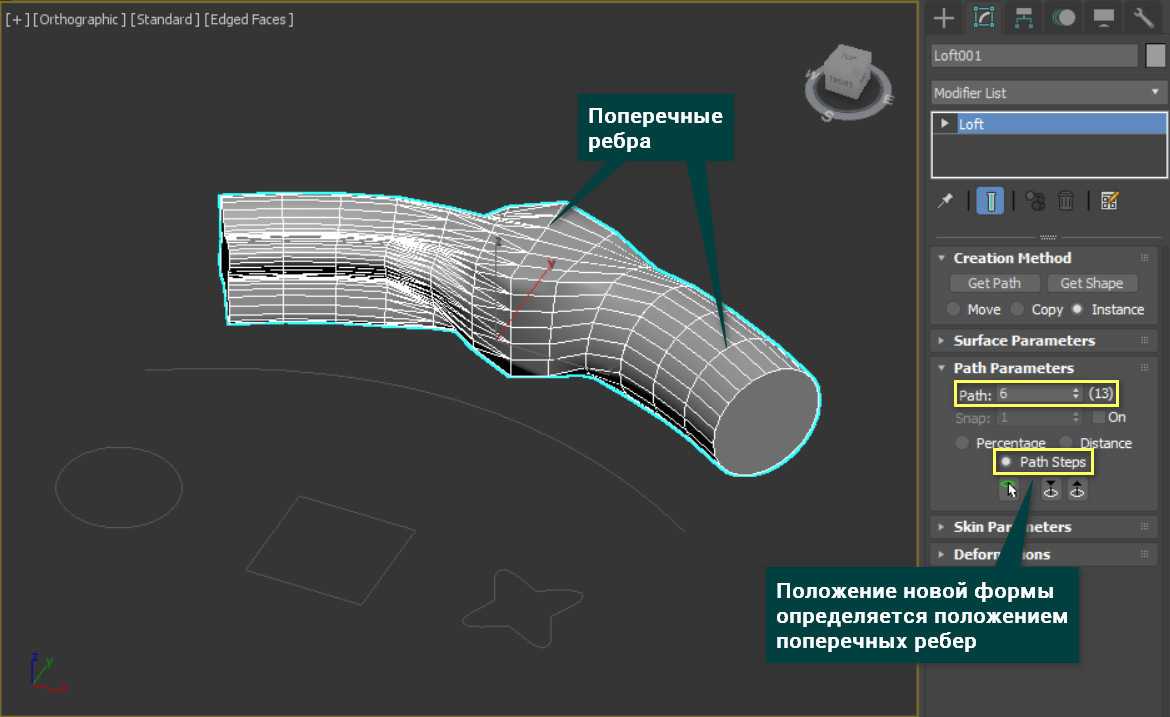Select the Distance radio option
This screenshot has width=1170, height=717.
point(1066,443)
